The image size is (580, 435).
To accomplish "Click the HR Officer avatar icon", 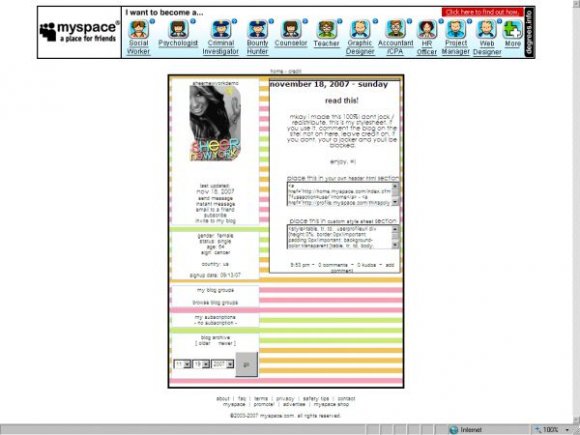I will tap(426, 29).
